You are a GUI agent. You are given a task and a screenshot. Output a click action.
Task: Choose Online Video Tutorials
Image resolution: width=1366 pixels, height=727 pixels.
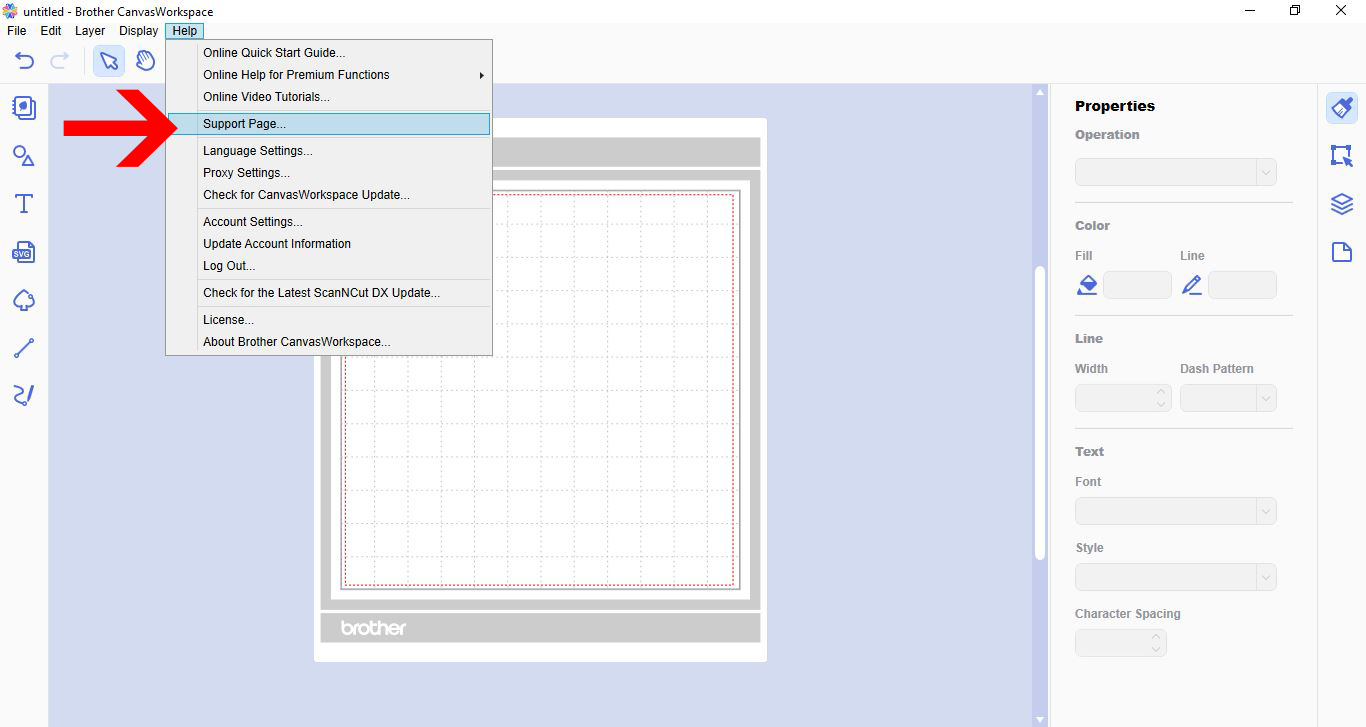click(x=329, y=97)
